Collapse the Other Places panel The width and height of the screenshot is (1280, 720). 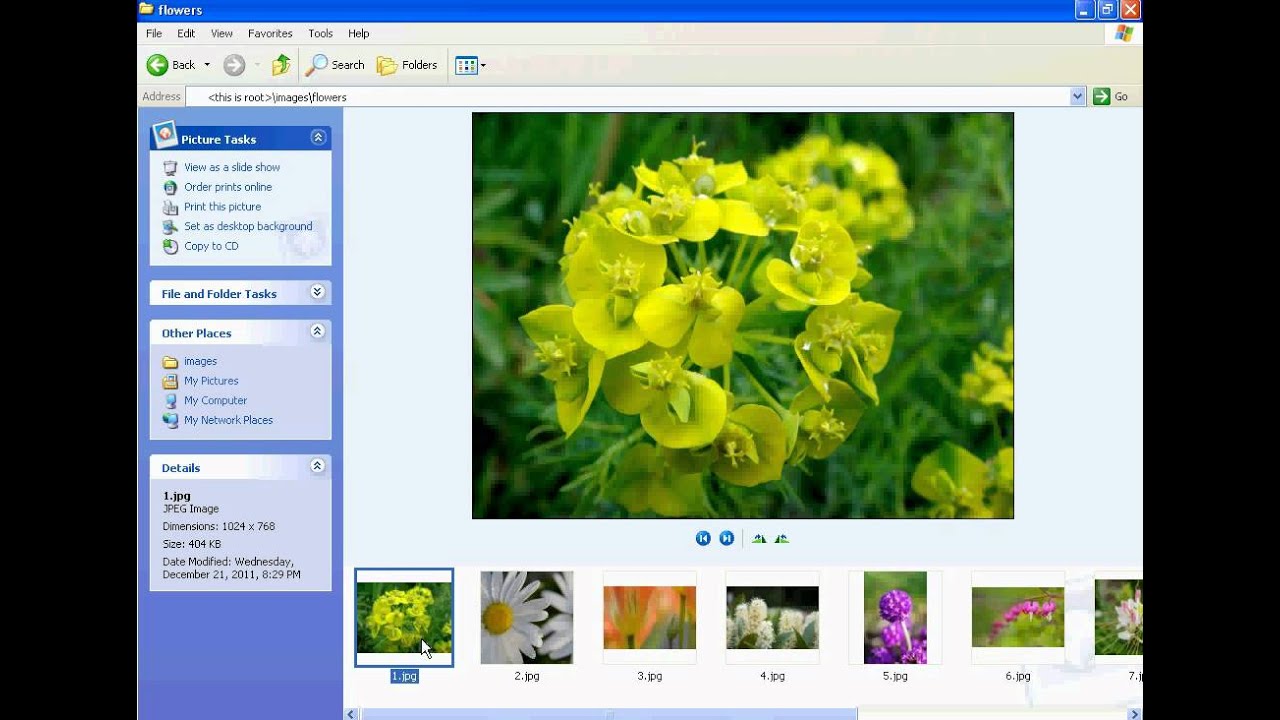tap(318, 332)
